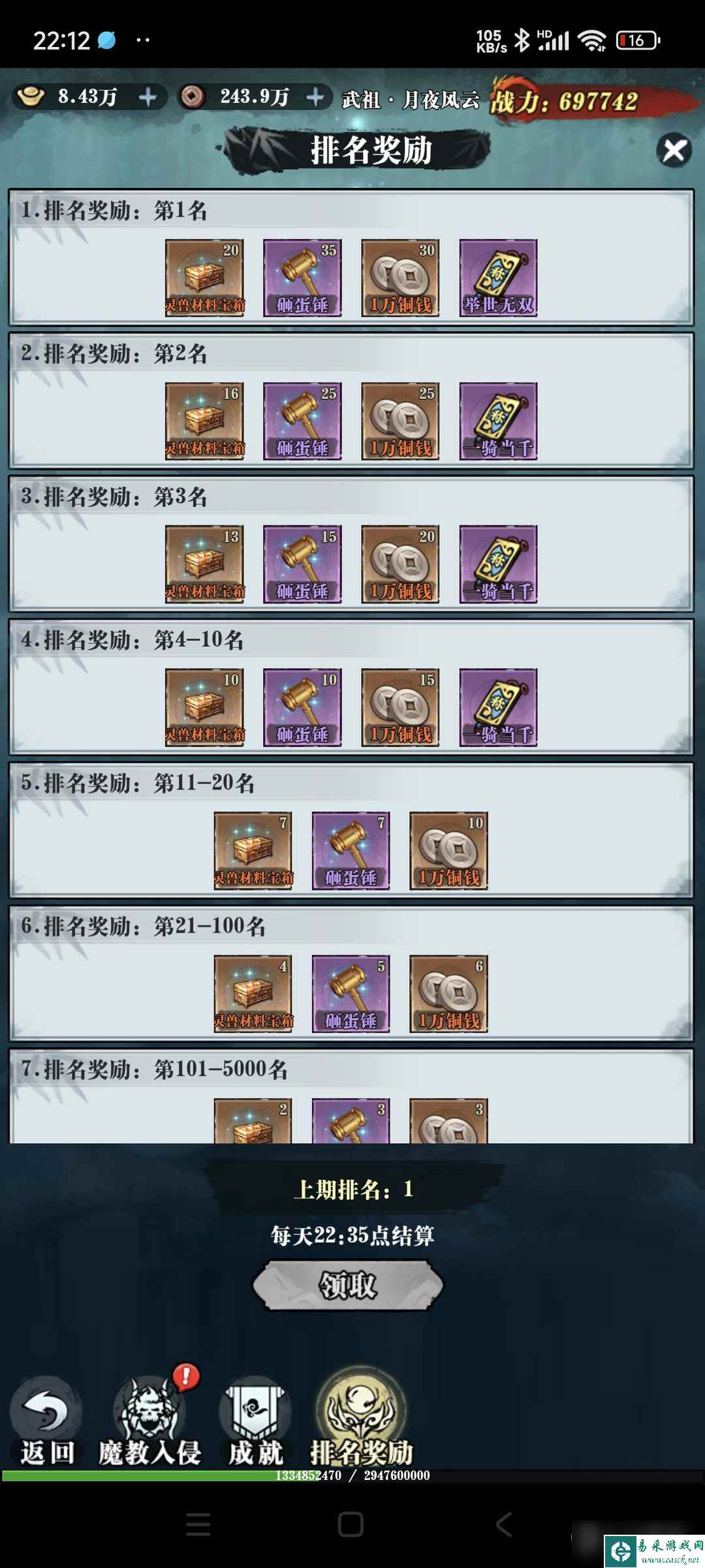Tap Android home navigation button
705x1568 pixels.
coord(351,1525)
